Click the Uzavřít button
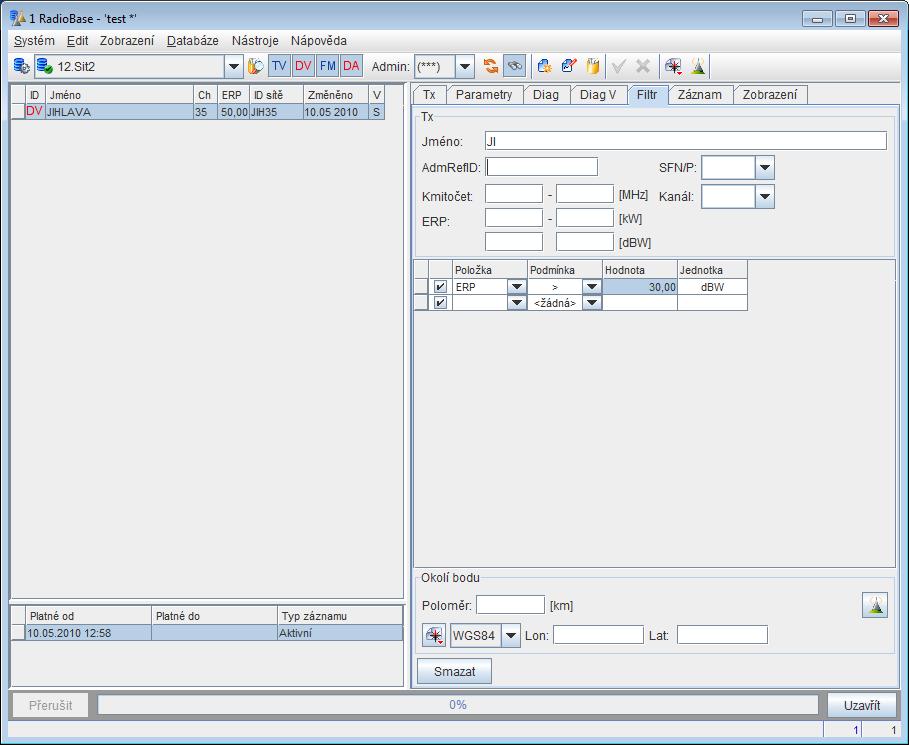This screenshot has height=745, width=909. coord(861,706)
